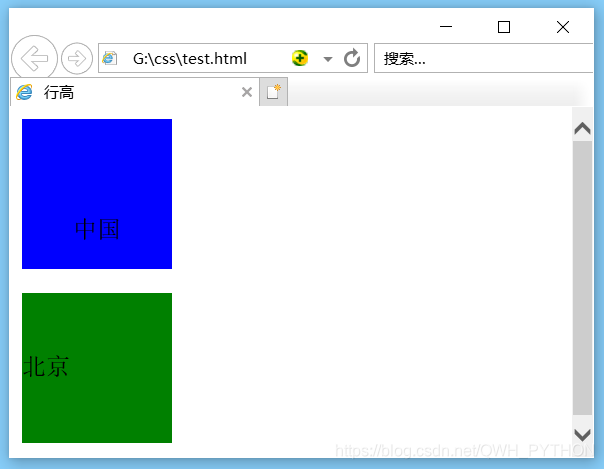This screenshot has height=469, width=604.
Task: Click the scrollbar up arrow
Action: click(x=582, y=128)
